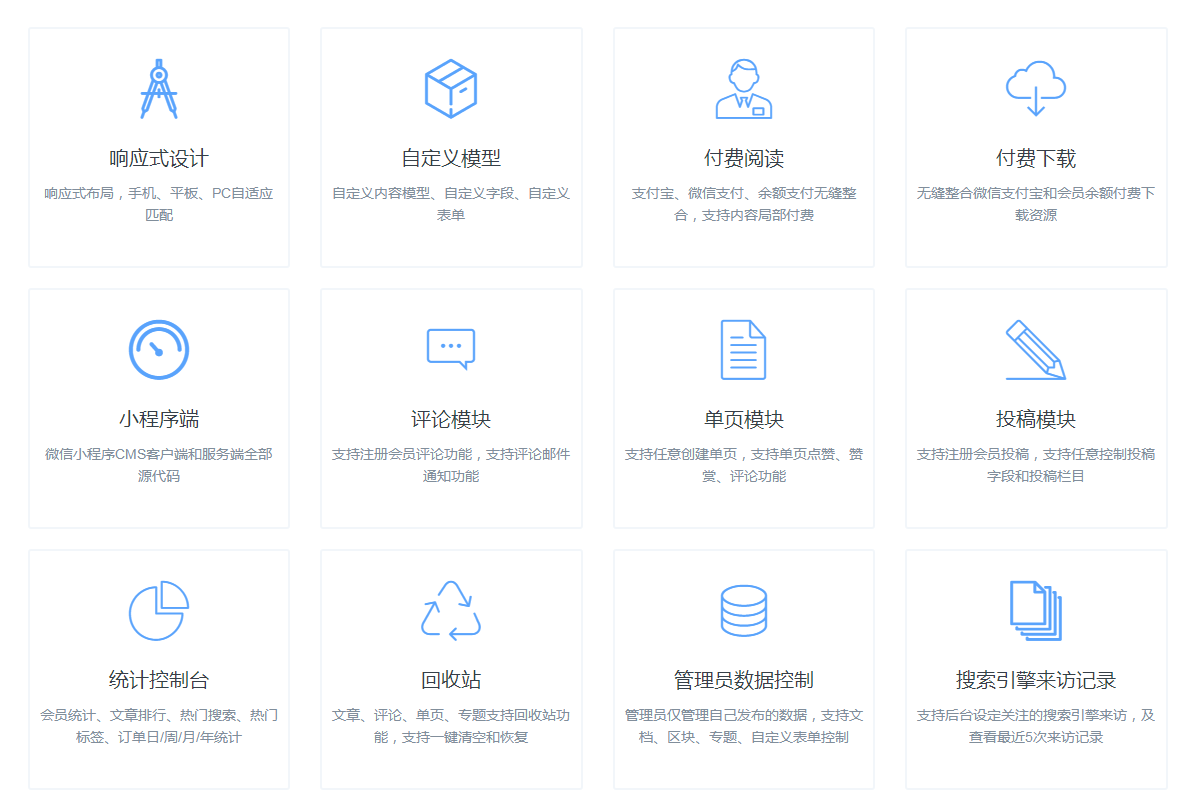Click description starting '支付宝、微信支付'
The width and height of the screenshot is (1199, 800).
click(743, 204)
